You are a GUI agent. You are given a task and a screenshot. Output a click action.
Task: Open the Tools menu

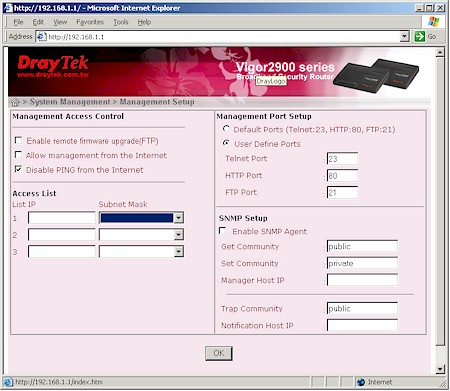(x=121, y=22)
